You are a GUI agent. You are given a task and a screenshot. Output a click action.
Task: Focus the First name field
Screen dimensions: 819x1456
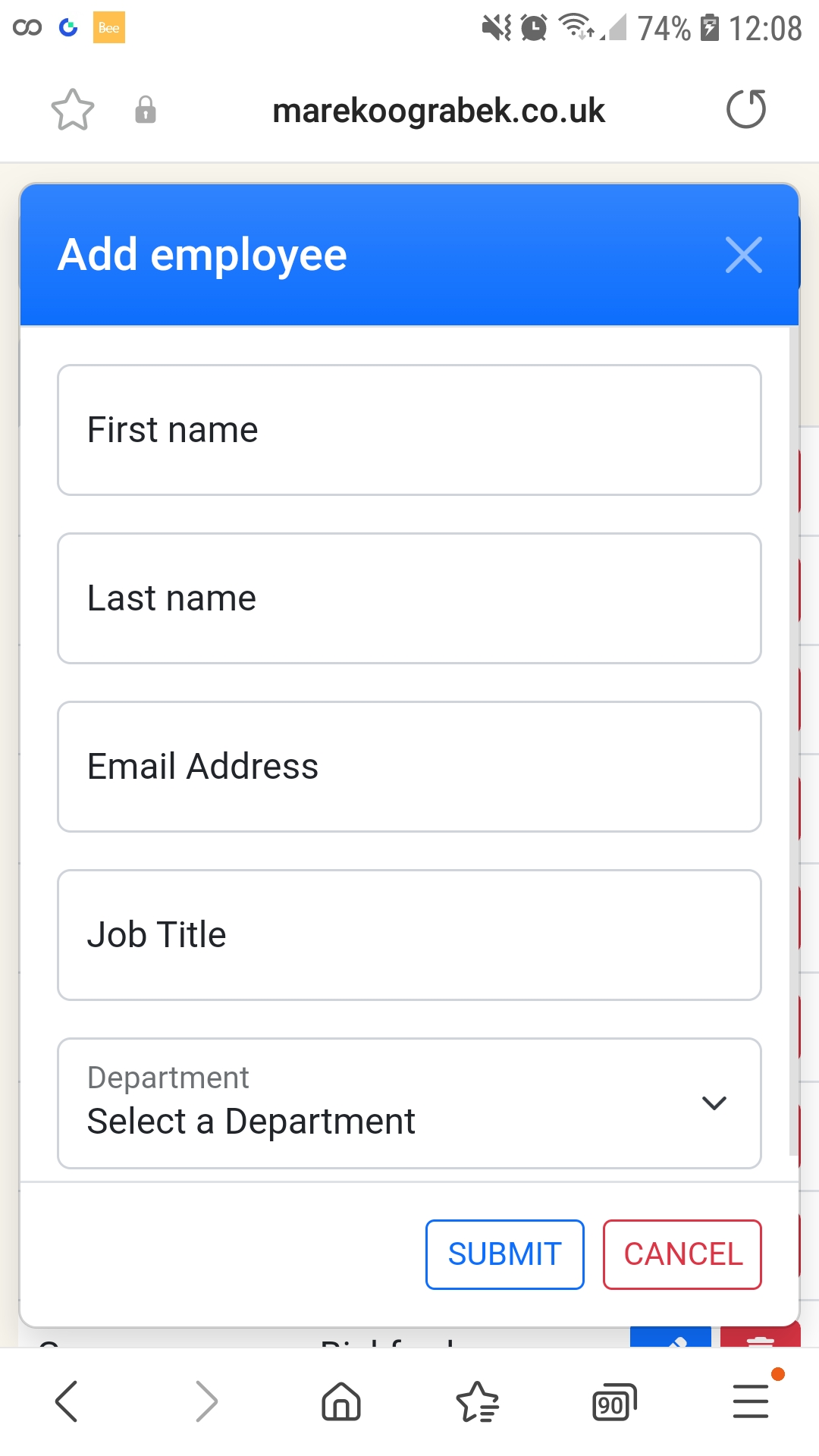[x=409, y=429]
